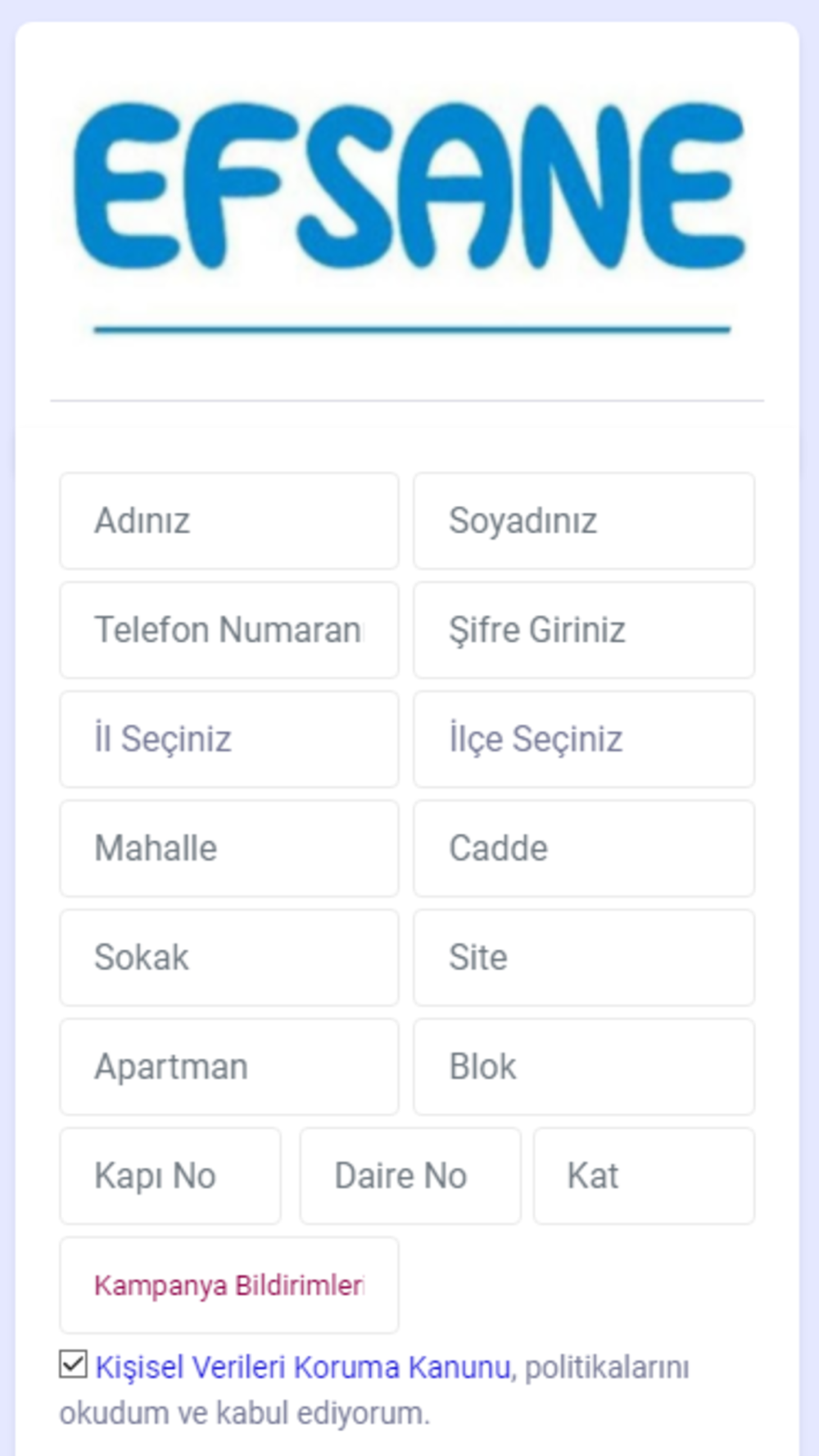Click the blue underline beneath logo
The image size is (819, 1456).
[412, 329]
